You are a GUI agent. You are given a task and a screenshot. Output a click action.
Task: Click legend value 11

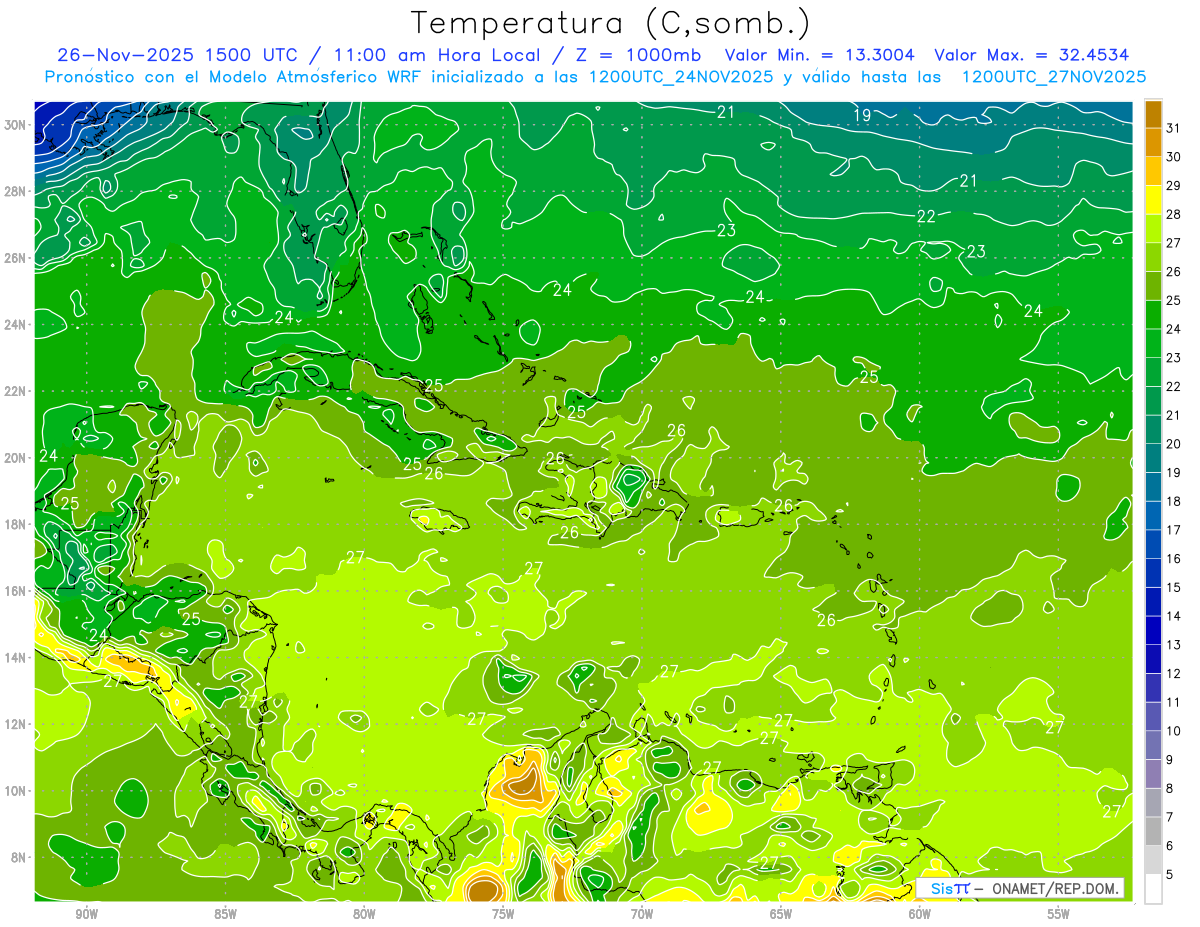coord(1174,703)
